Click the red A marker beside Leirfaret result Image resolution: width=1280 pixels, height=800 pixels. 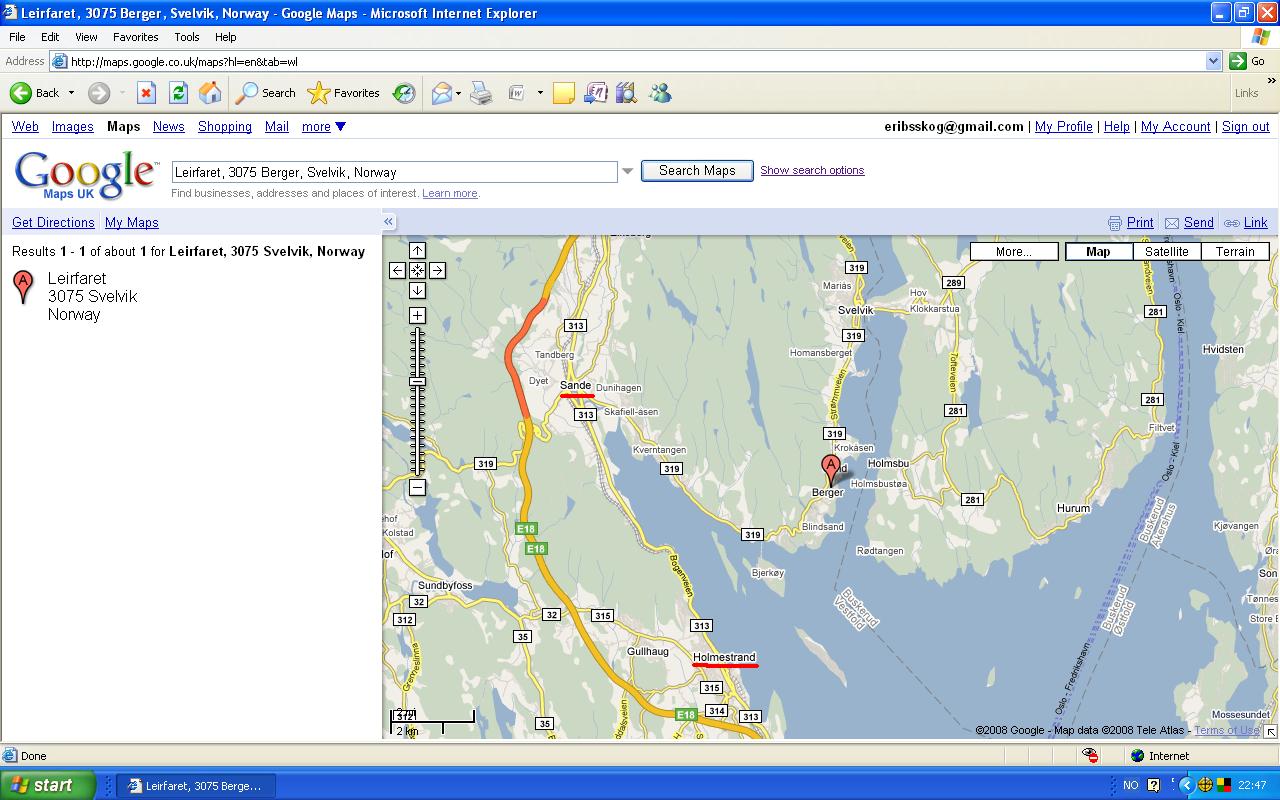[22, 286]
